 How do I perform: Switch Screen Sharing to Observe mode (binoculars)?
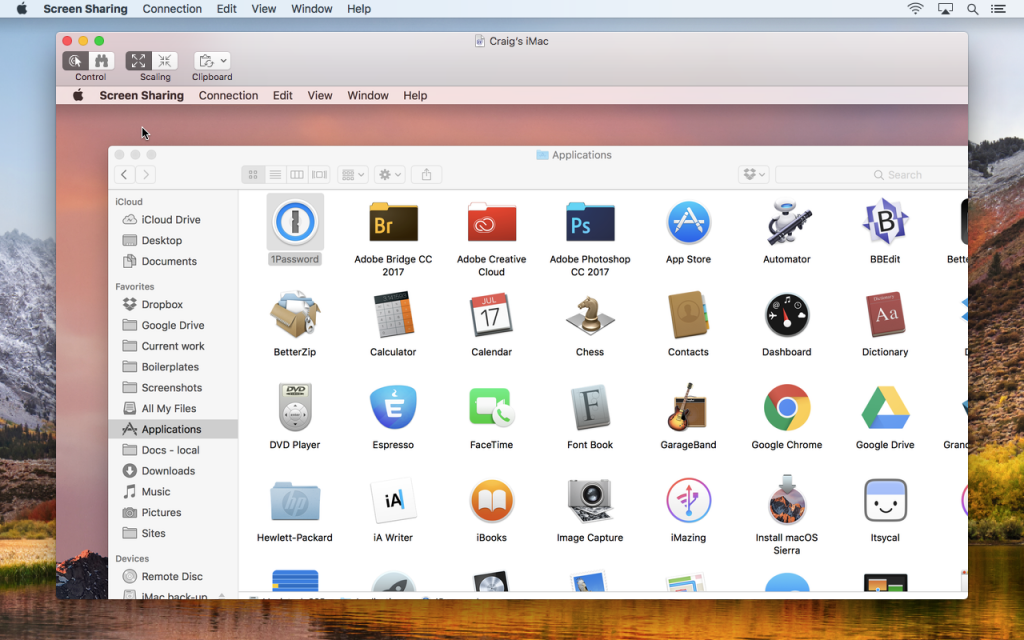tap(102, 61)
